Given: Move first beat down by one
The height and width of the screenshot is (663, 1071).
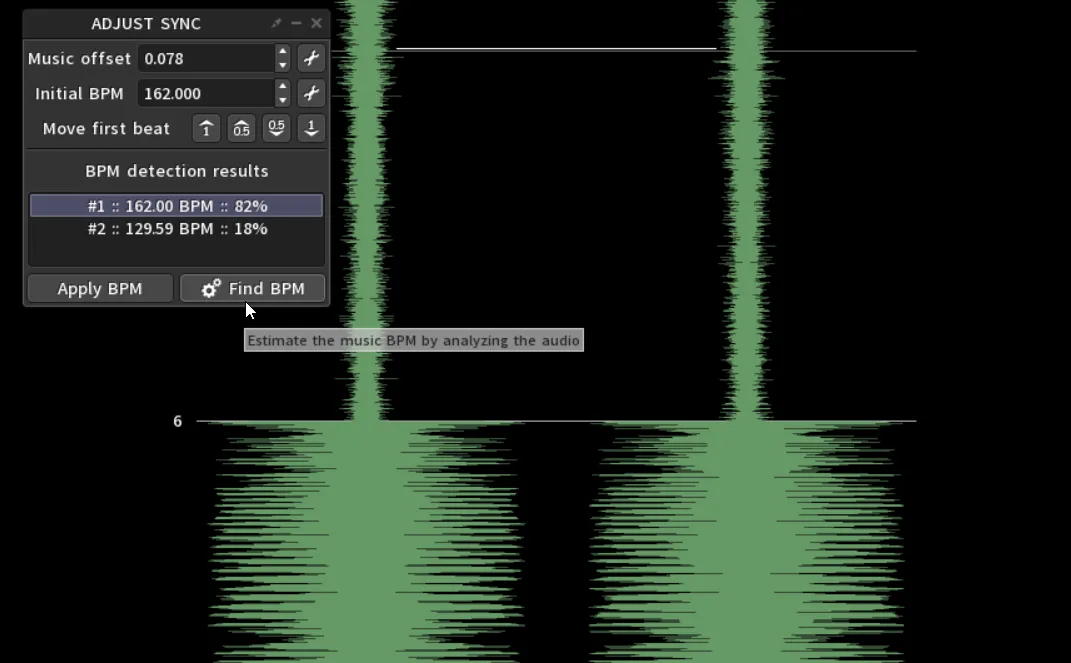Looking at the screenshot, I should point(311,129).
